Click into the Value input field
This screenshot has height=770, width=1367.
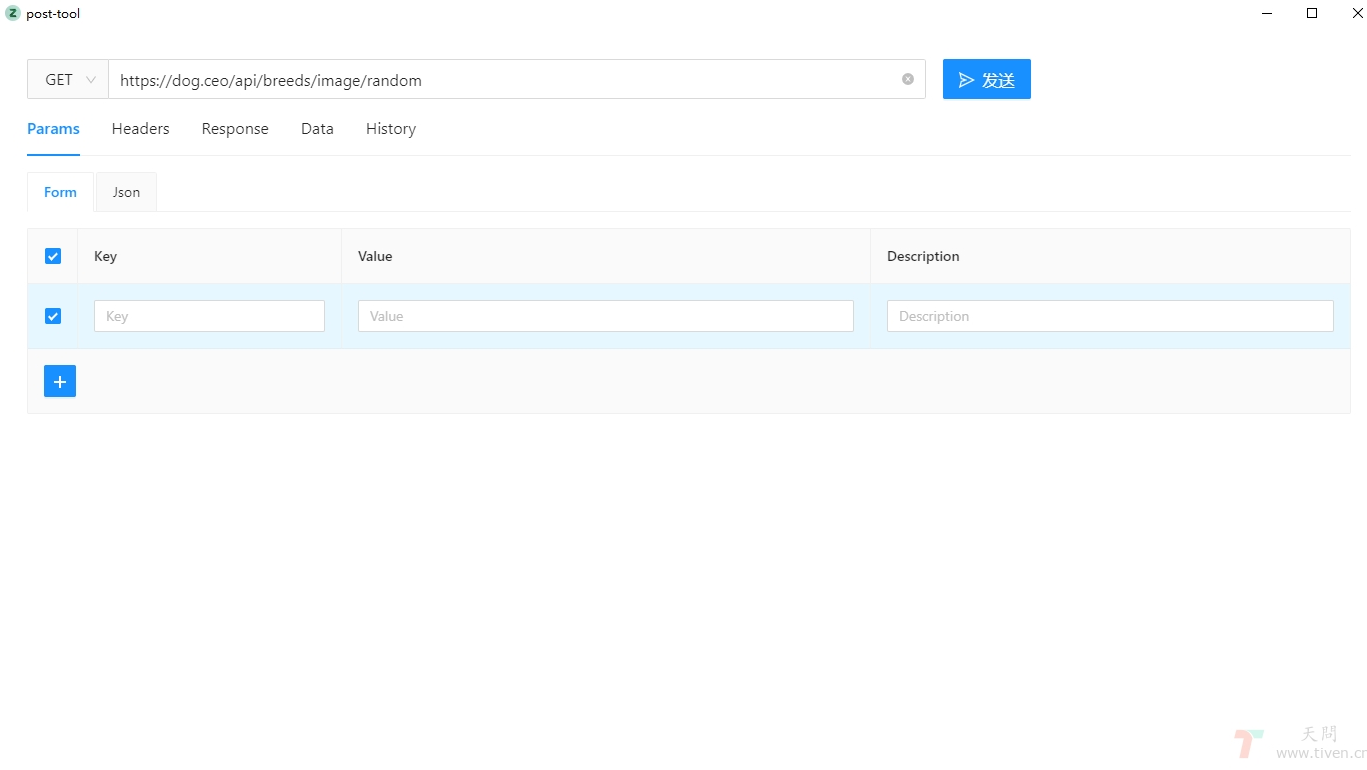[606, 316]
